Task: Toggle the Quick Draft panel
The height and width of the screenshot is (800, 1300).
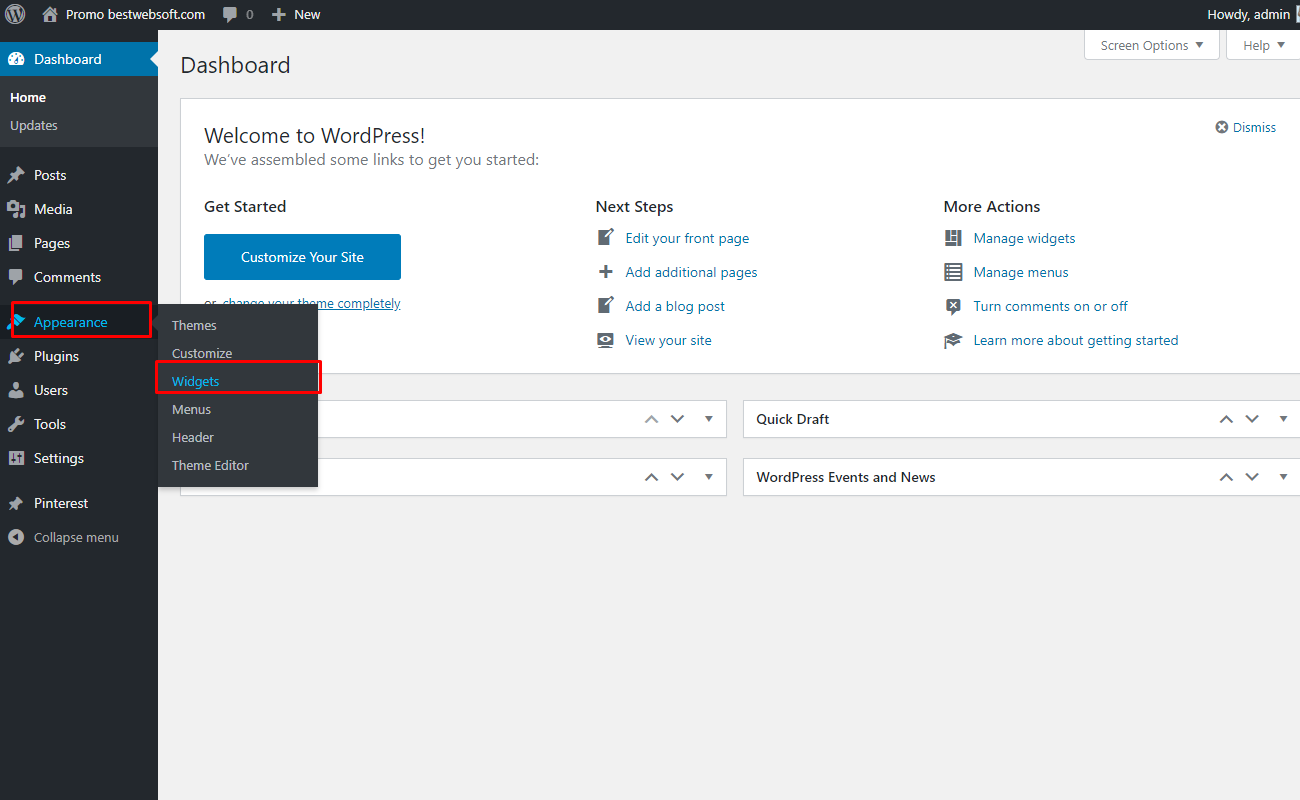Action: 1283,419
